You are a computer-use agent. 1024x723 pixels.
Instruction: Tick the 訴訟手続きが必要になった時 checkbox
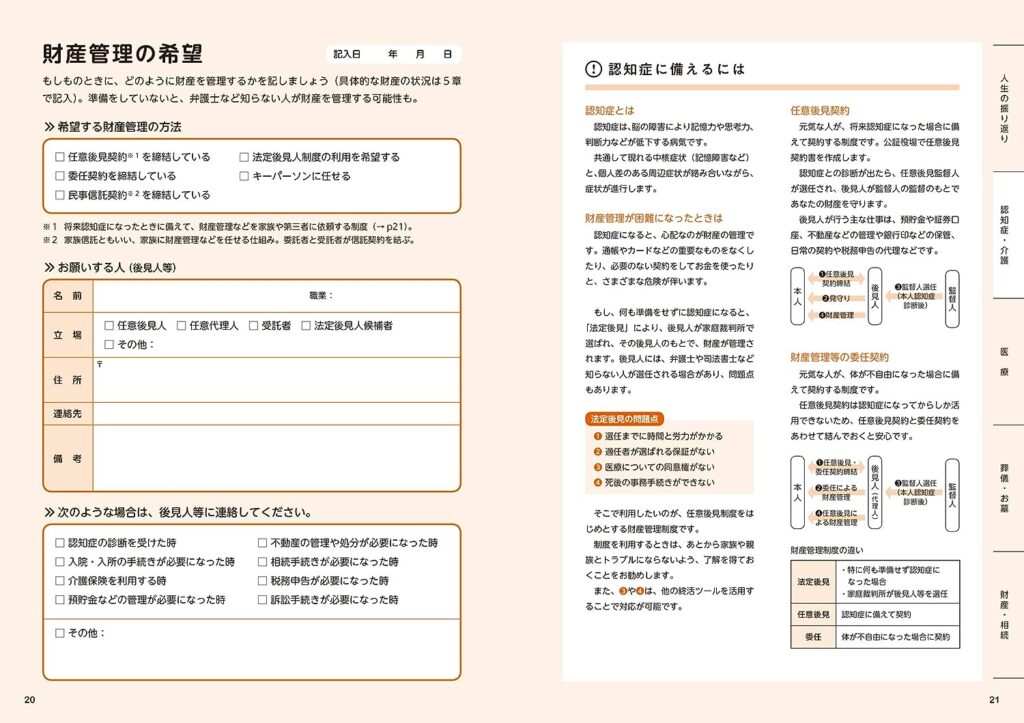(263, 600)
